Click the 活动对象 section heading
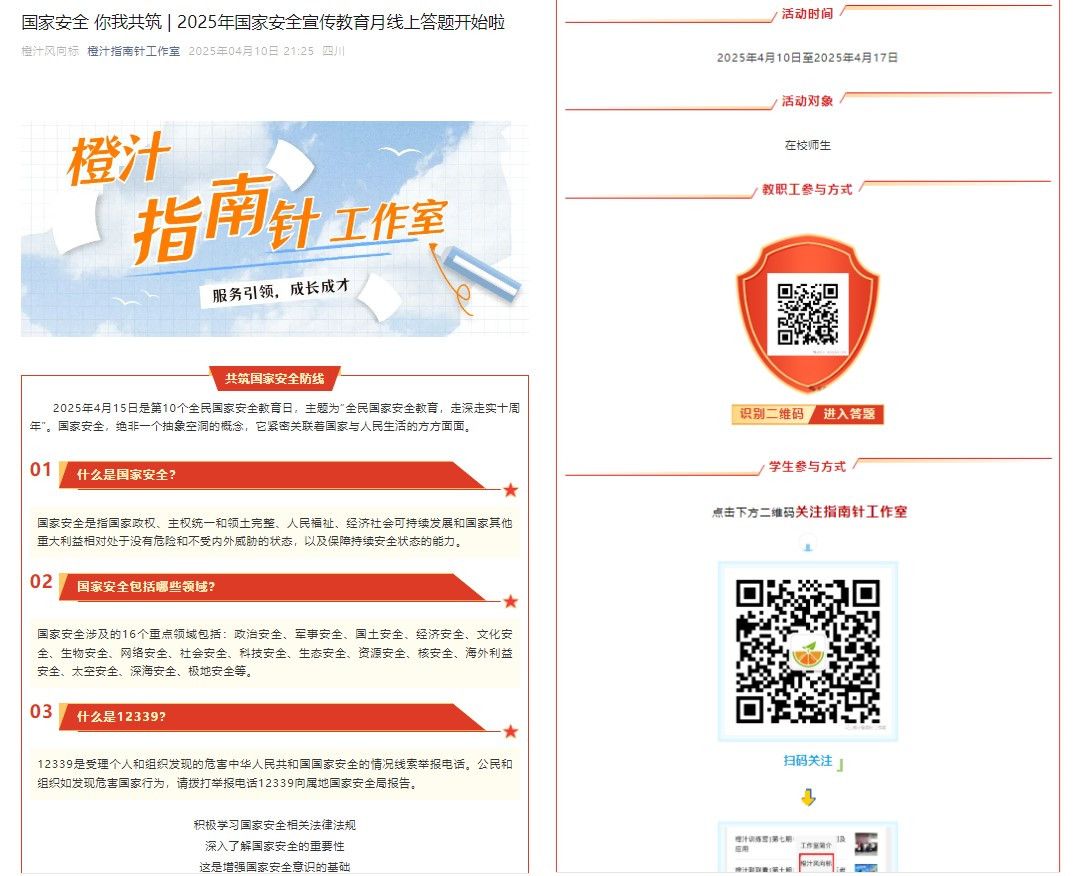 click(807, 101)
